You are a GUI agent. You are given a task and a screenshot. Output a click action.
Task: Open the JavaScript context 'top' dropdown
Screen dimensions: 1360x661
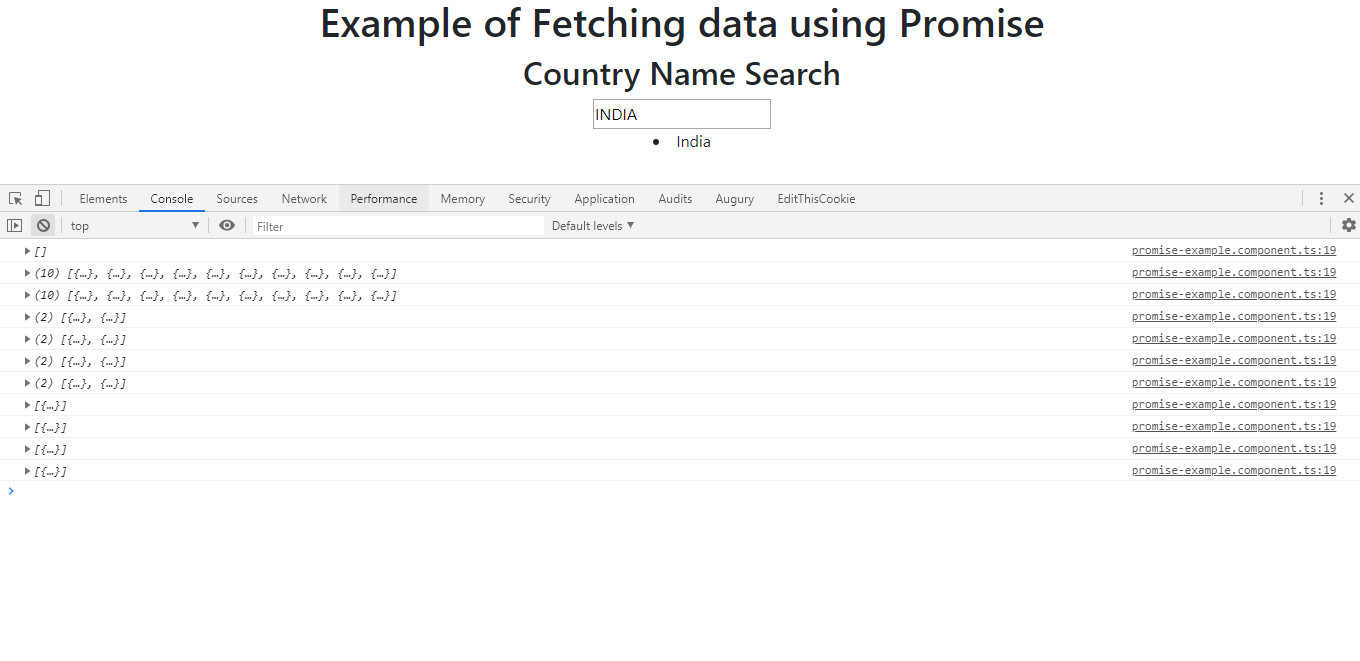coord(135,226)
